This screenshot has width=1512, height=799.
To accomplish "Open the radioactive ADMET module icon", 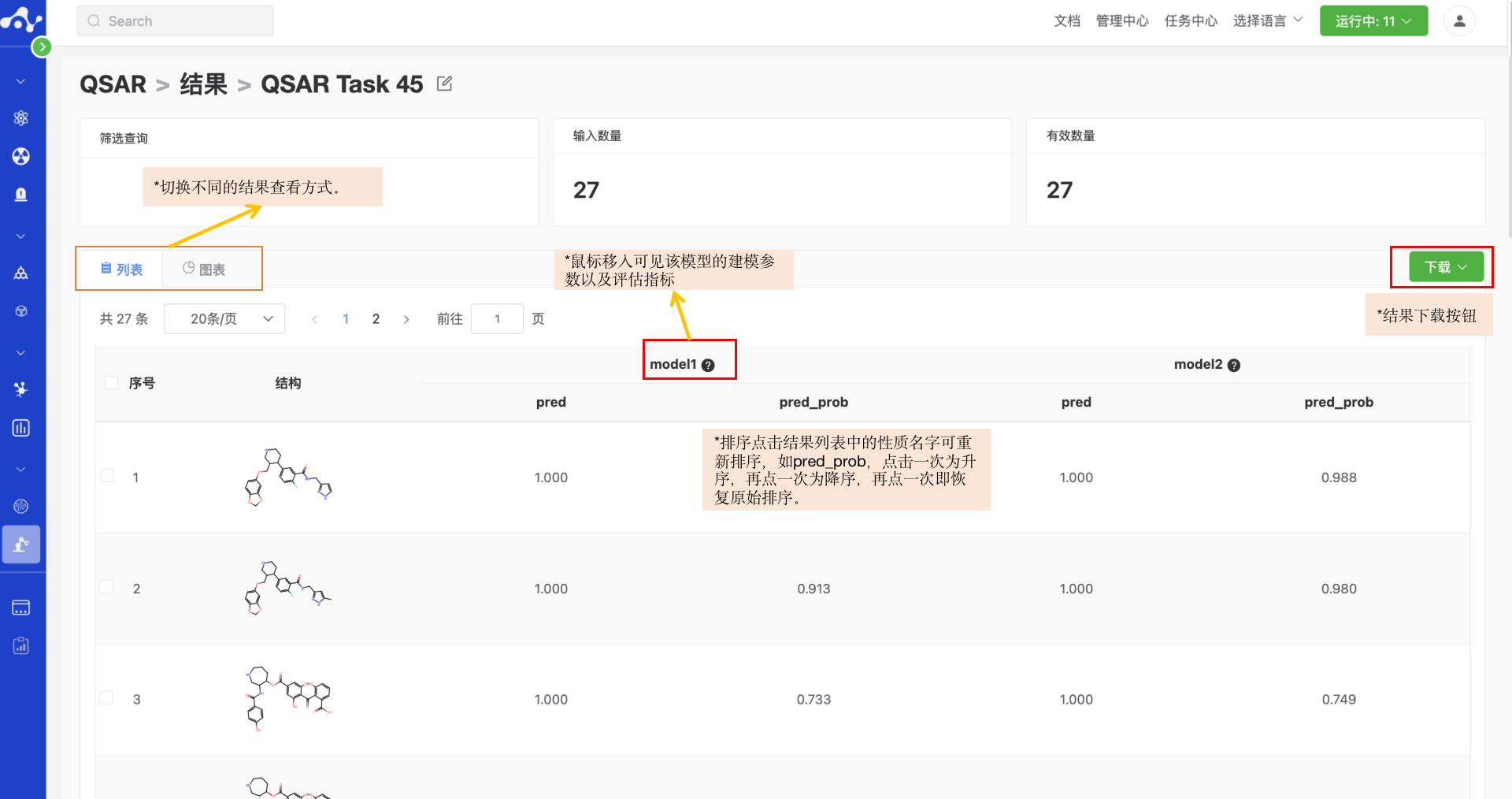I will click(21, 156).
